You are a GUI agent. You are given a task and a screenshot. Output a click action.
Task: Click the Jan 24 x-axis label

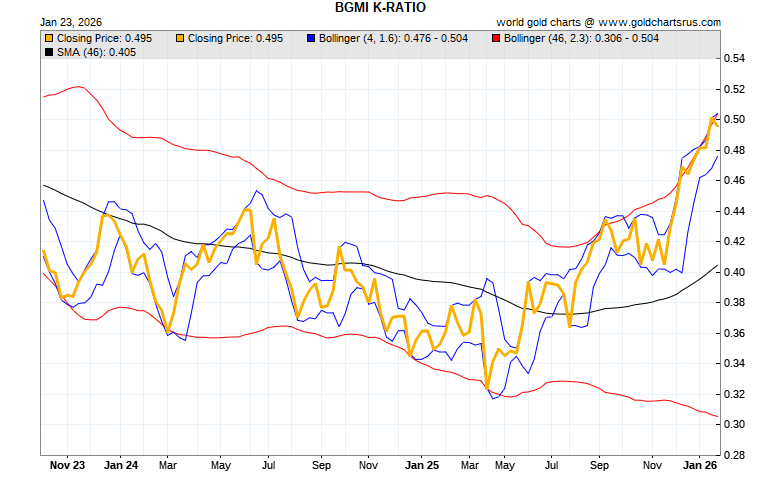click(120, 465)
